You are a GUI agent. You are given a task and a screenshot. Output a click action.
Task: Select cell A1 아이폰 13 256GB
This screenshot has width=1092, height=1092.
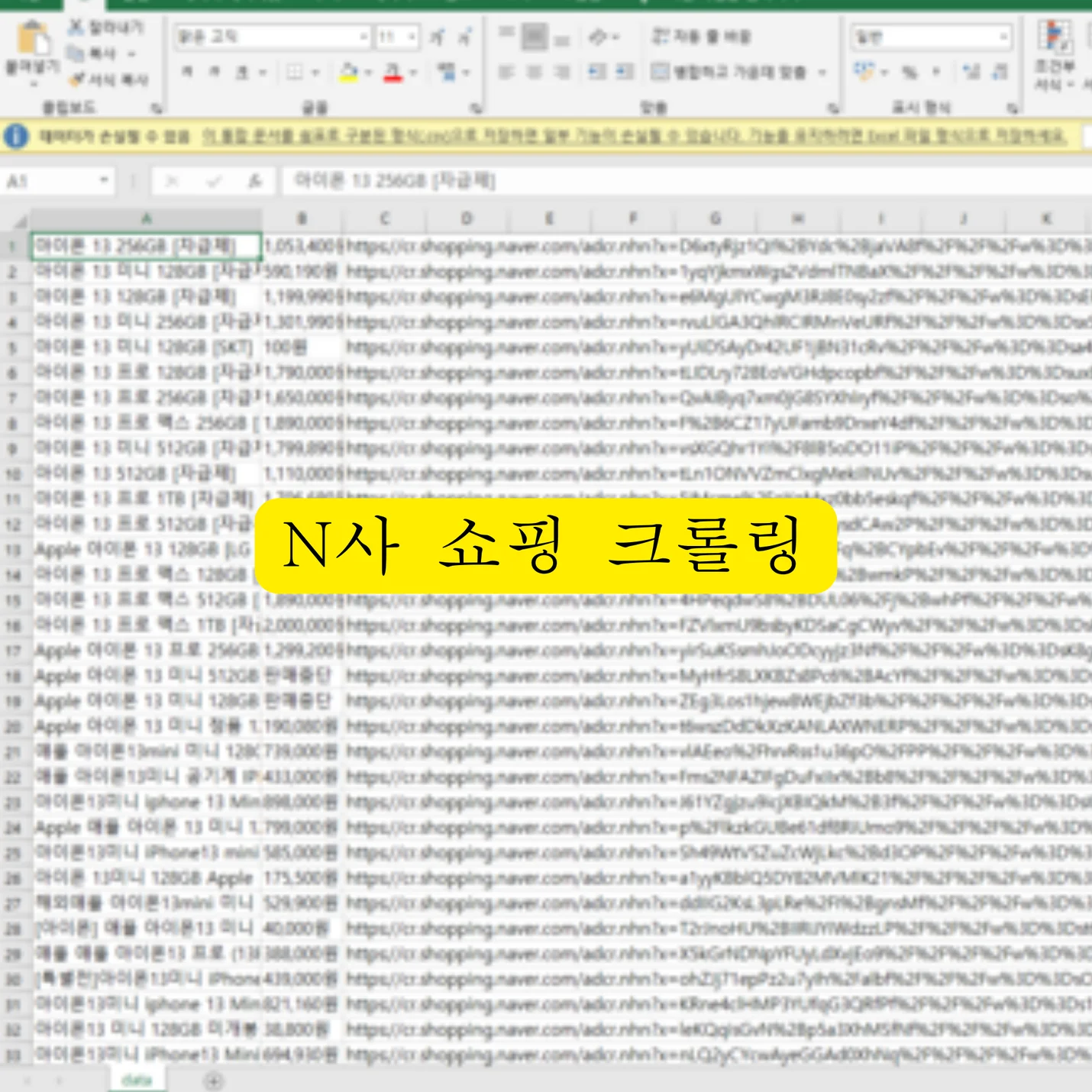pos(147,246)
